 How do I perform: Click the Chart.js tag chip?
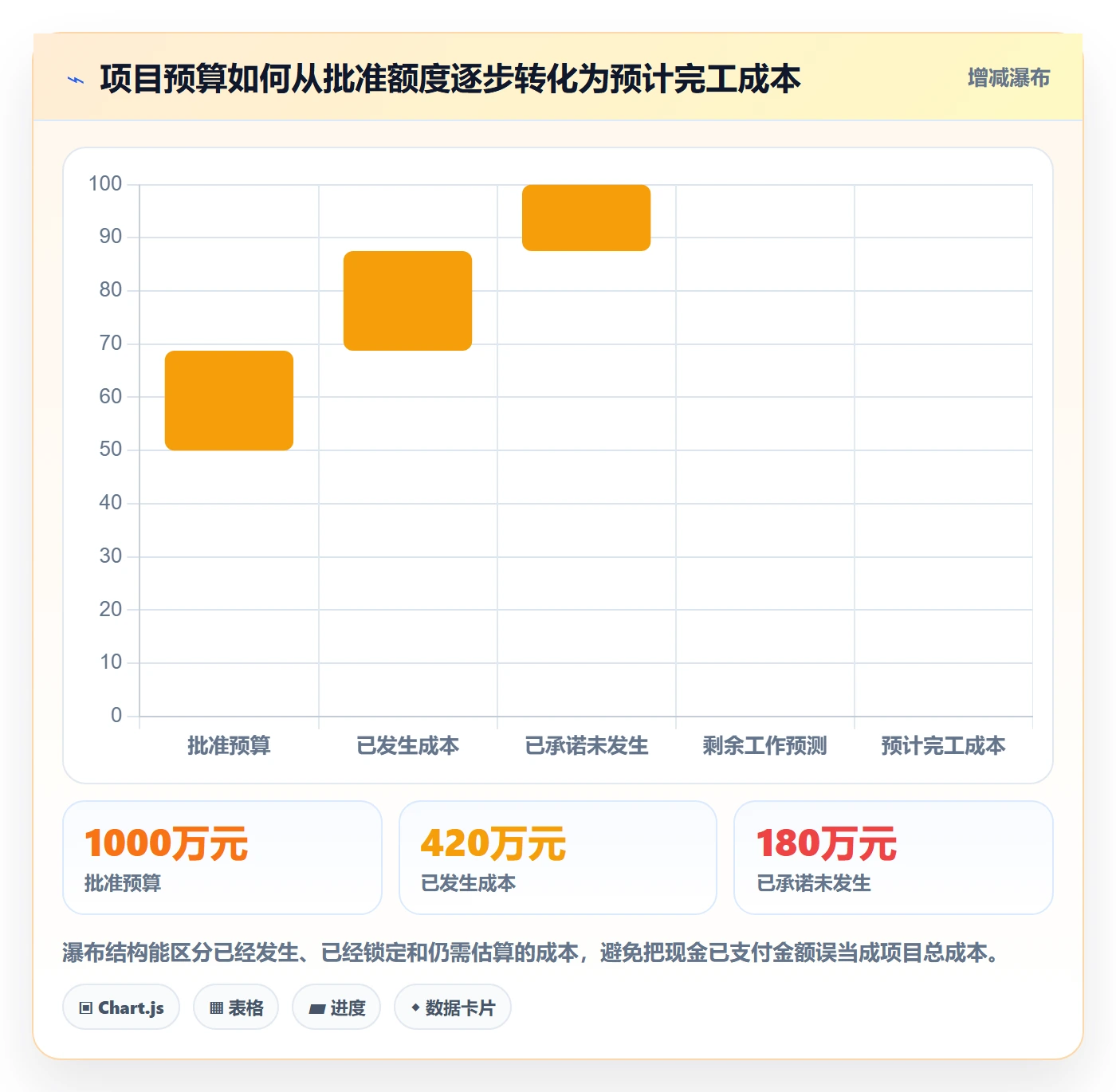click(x=121, y=1008)
